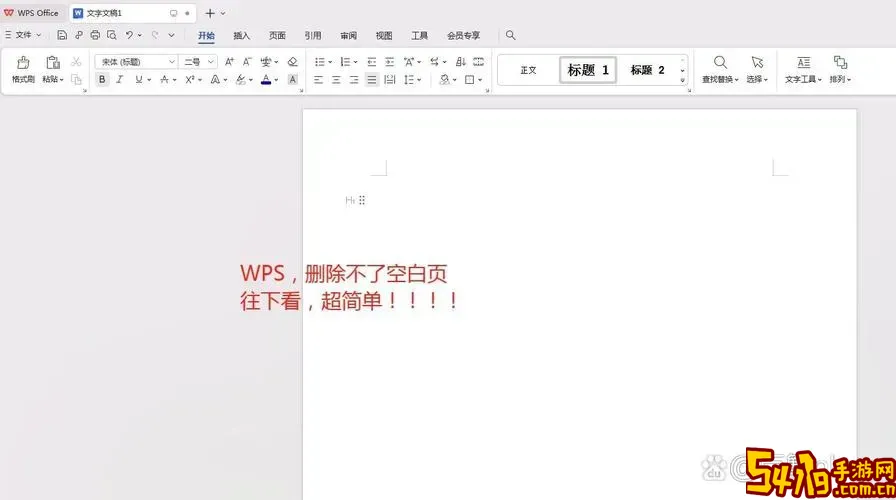Viewport: 896px width, 500px height.
Task: Click the Paste (粘贴) clipboard icon
Action: 53,62
